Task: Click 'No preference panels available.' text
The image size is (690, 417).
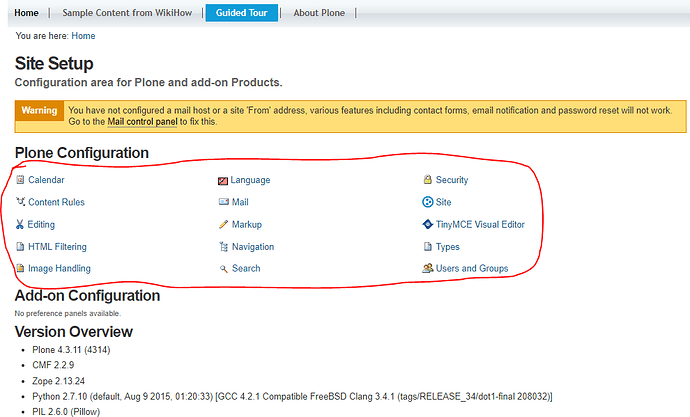Action: pyautogui.click(x=68, y=314)
